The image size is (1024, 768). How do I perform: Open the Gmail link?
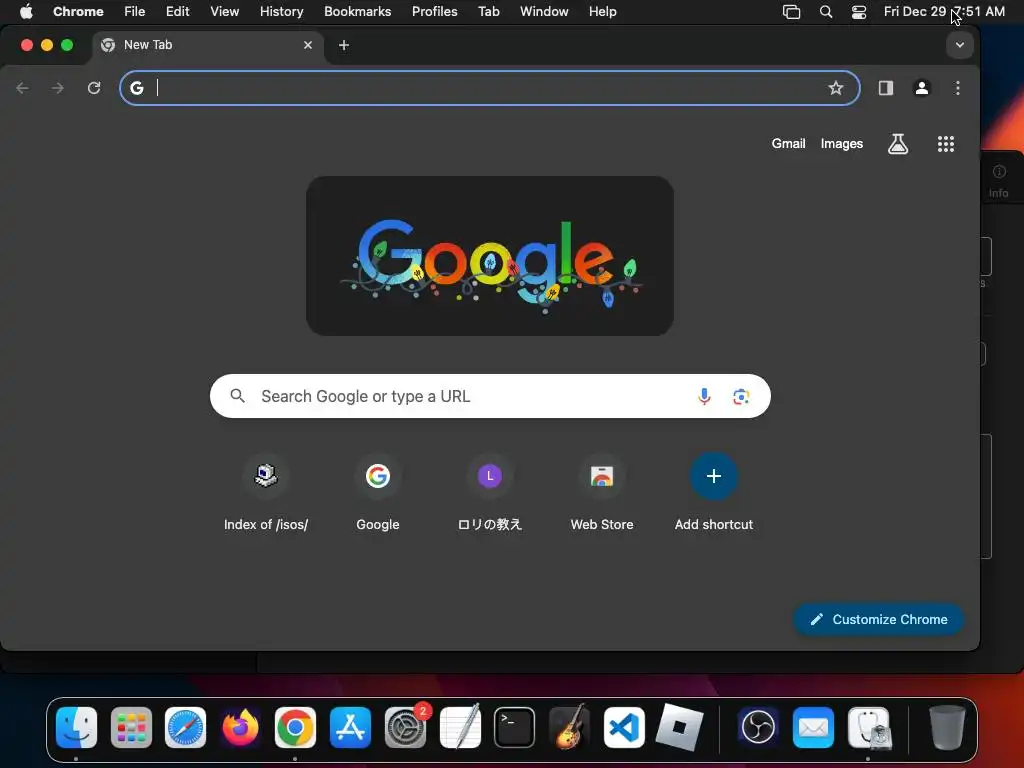(x=788, y=144)
